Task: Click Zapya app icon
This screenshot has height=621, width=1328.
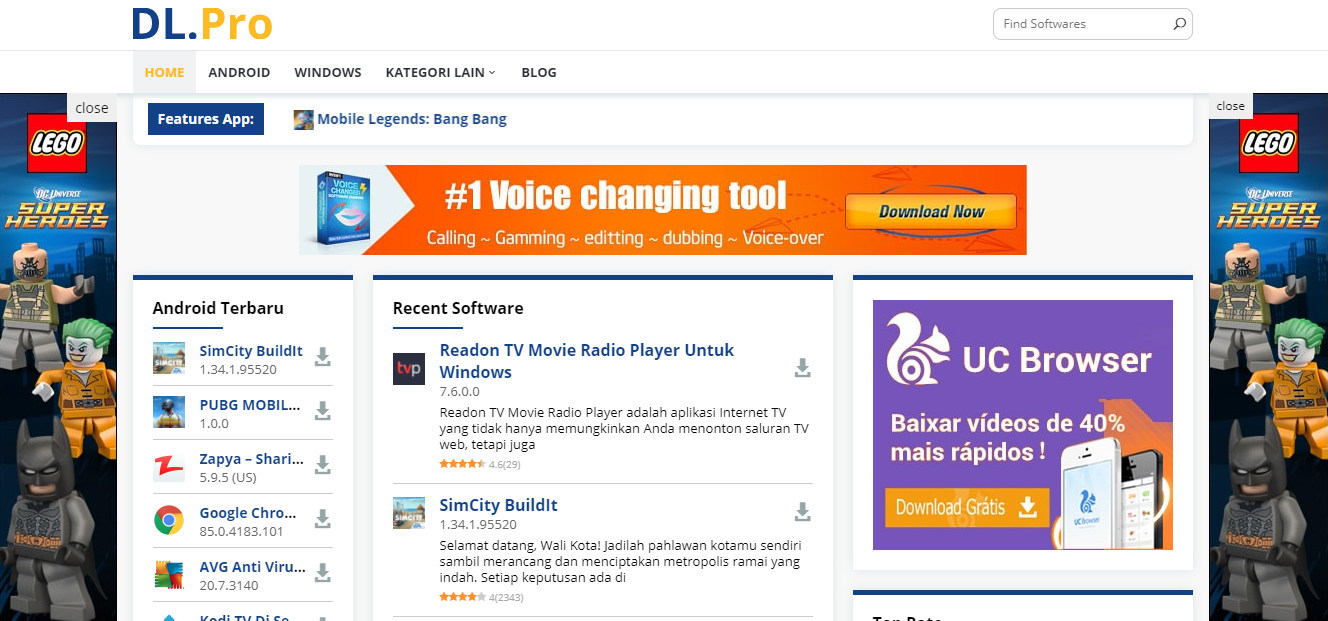Action: tap(169, 466)
